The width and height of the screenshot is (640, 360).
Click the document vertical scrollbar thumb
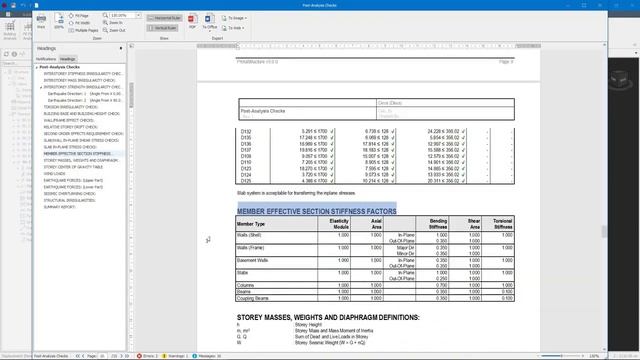point(604,231)
